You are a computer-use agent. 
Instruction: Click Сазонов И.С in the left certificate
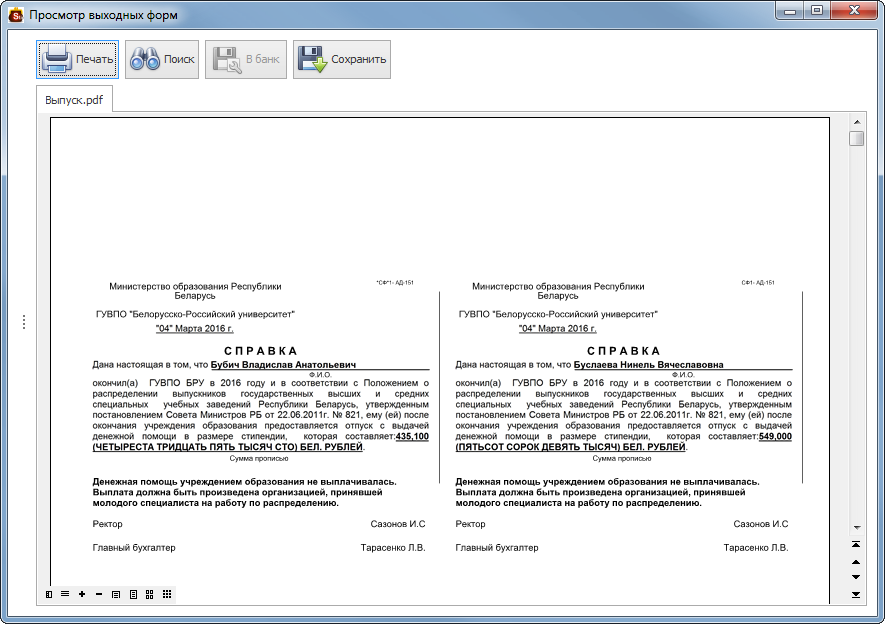398,524
